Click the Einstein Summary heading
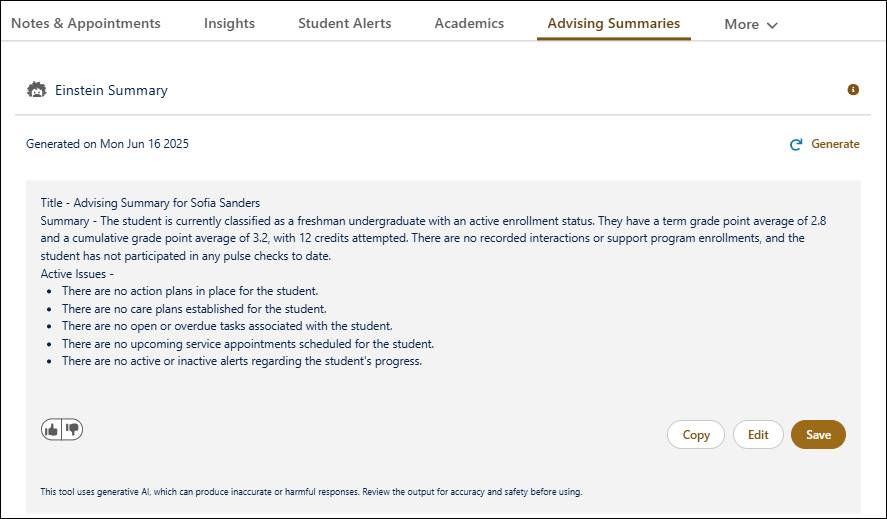The width and height of the screenshot is (887, 519). tap(111, 90)
